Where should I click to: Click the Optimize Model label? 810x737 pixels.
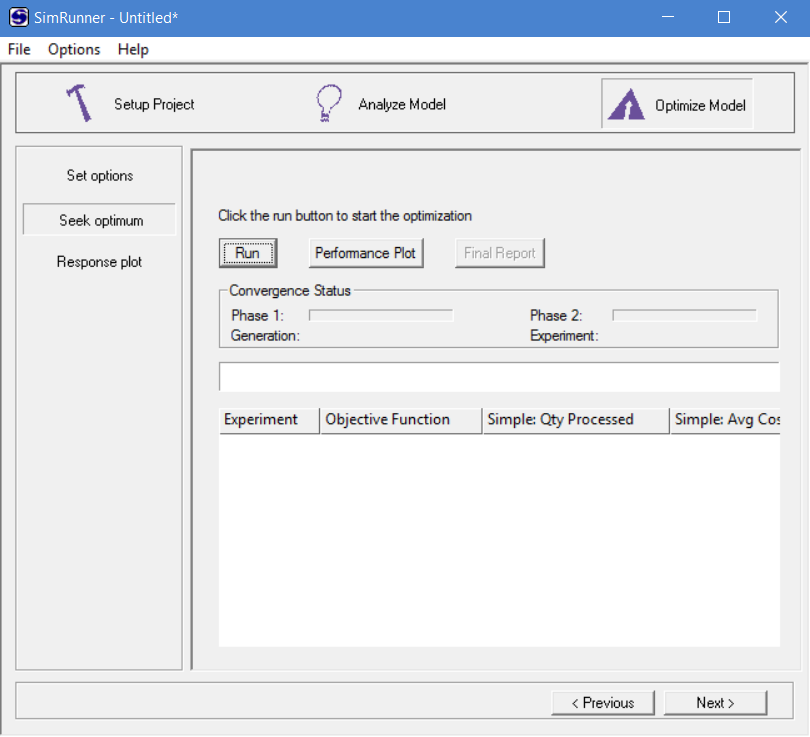click(700, 105)
